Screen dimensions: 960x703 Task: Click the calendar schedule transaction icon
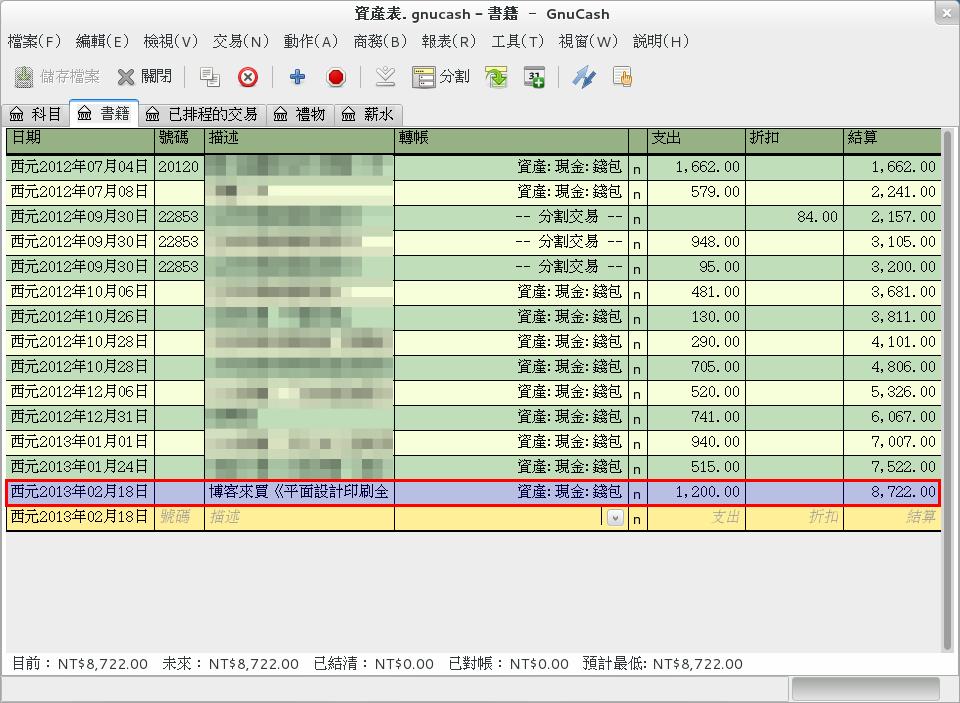[534, 77]
